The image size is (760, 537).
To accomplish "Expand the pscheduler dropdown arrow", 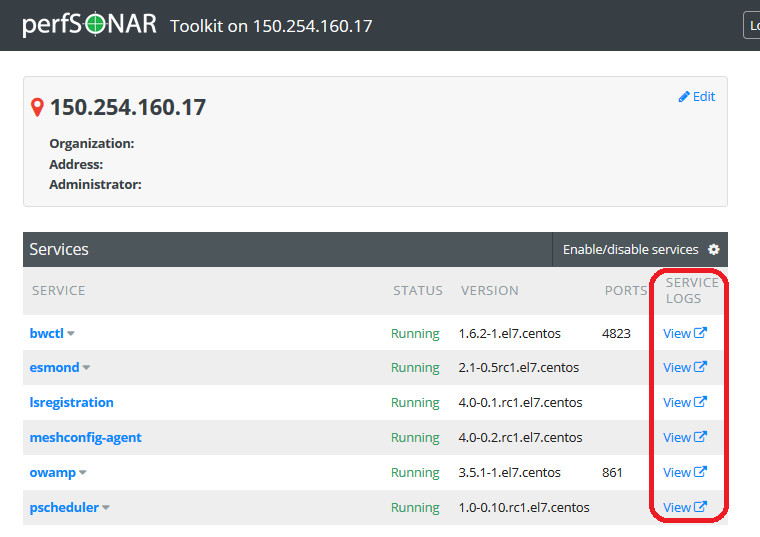I will [106, 507].
